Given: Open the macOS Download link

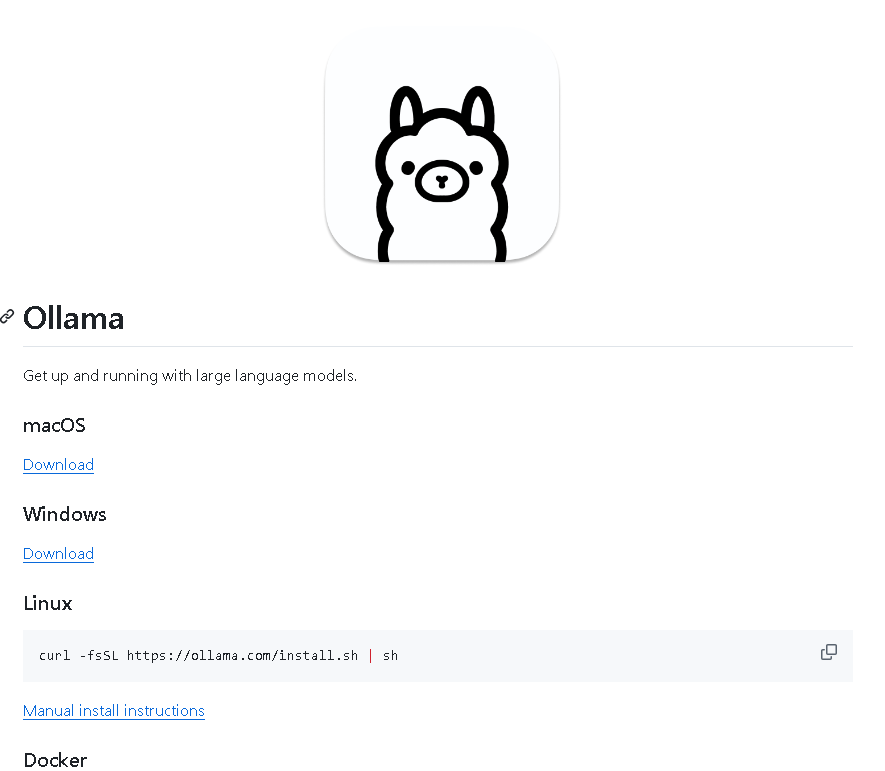Looking at the screenshot, I should coord(58,465).
